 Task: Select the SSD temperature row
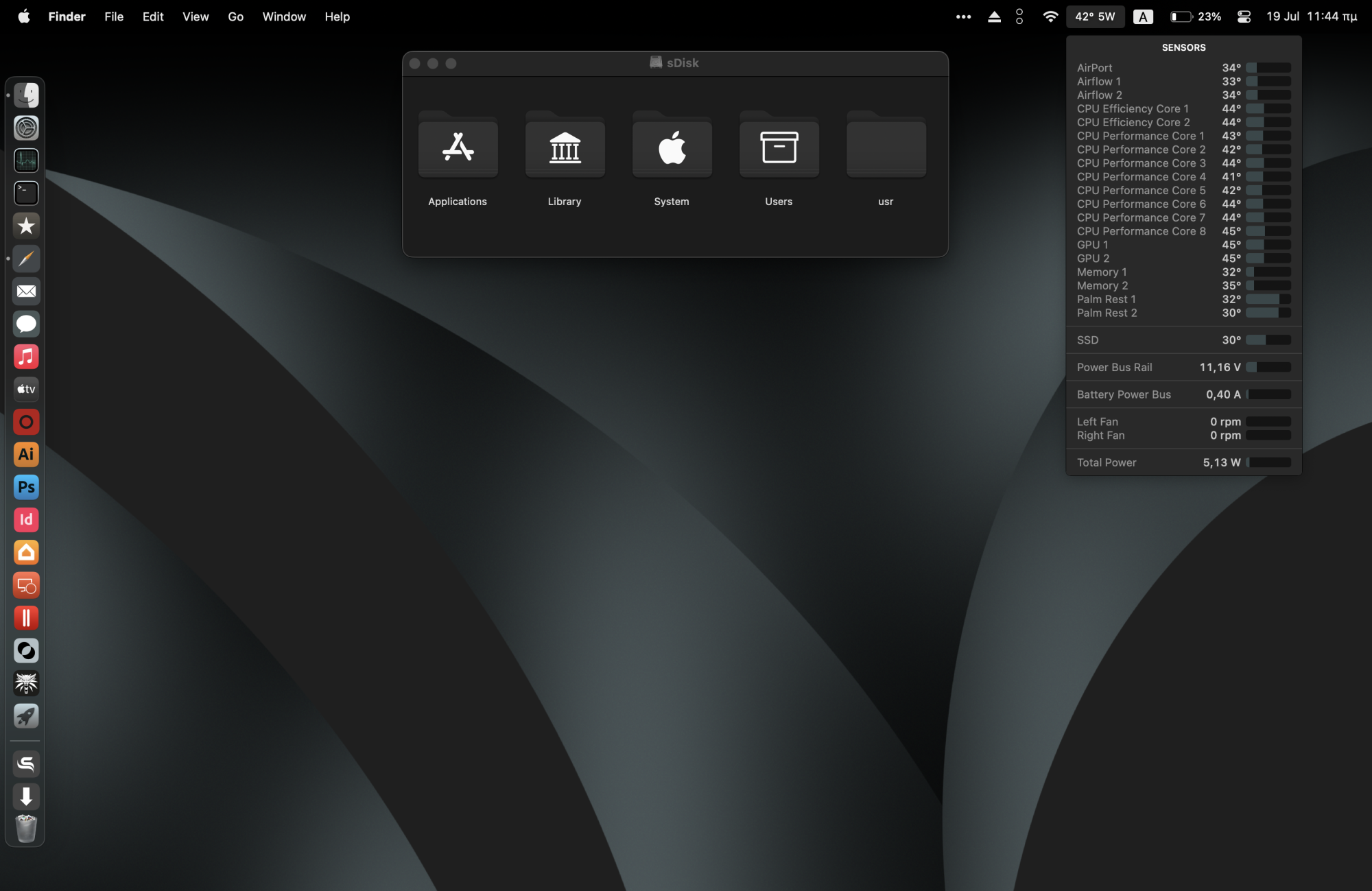(x=1183, y=340)
